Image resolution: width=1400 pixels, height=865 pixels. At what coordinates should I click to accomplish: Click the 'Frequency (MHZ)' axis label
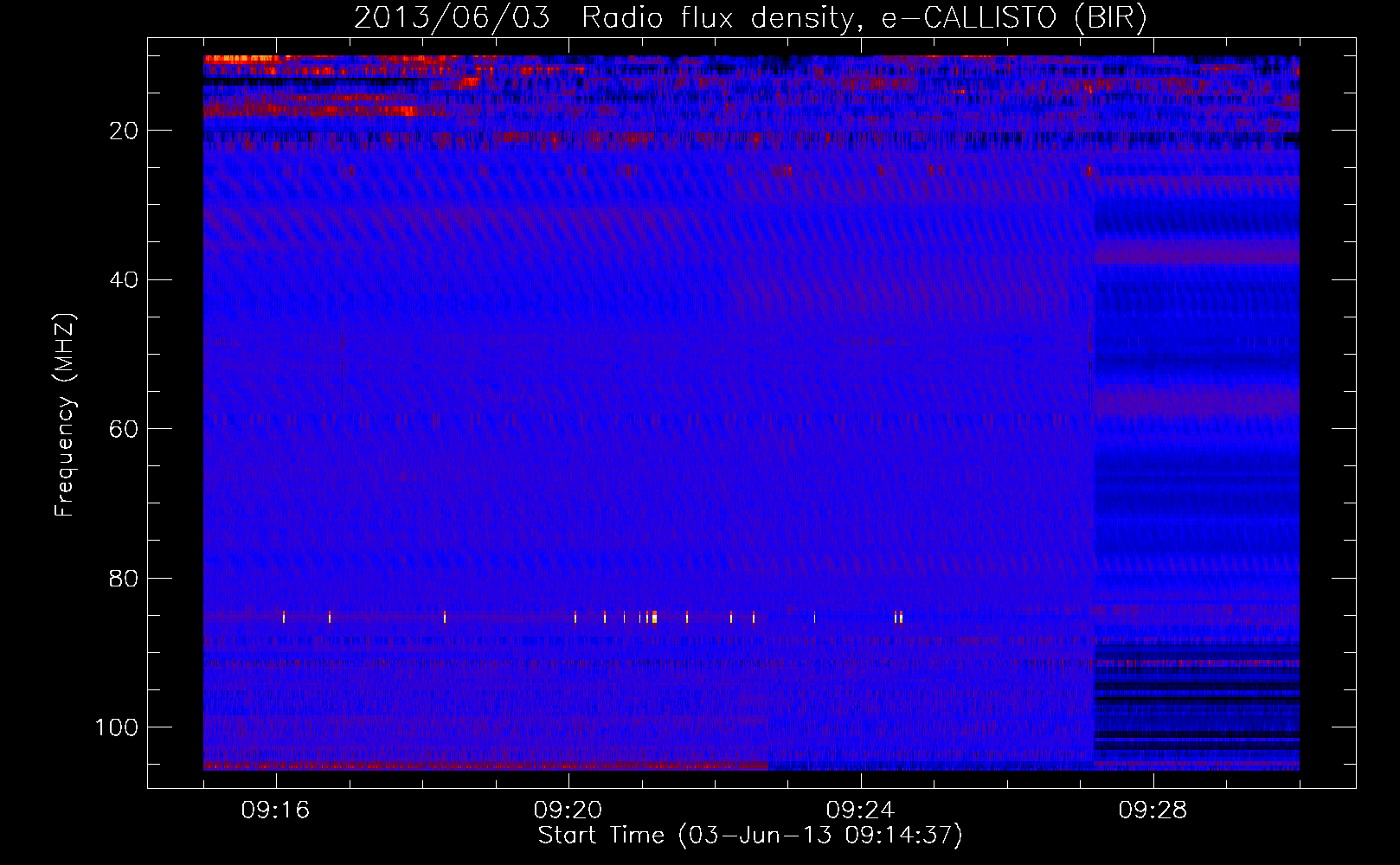coord(65,415)
